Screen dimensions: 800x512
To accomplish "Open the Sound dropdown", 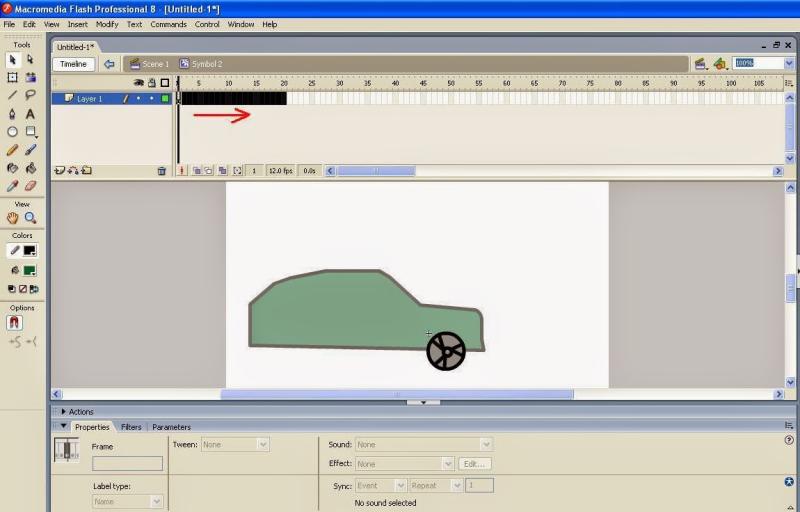I will pos(423,445).
